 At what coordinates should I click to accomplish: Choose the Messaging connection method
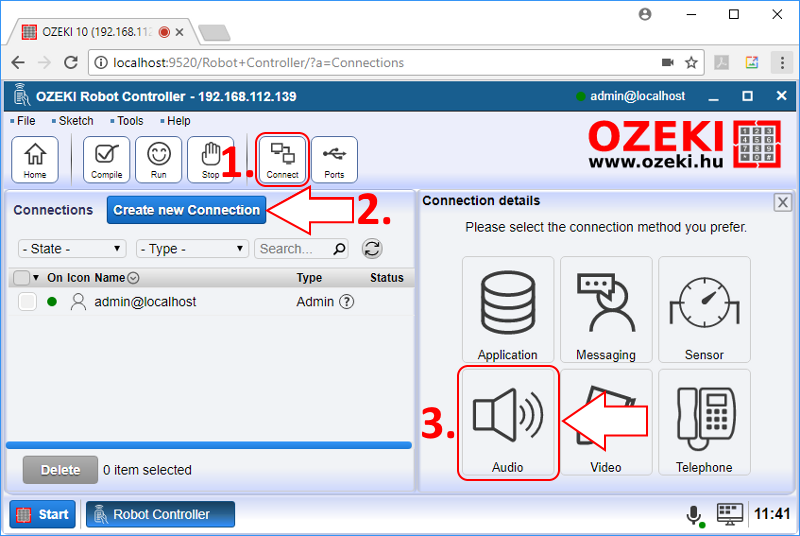tap(606, 310)
